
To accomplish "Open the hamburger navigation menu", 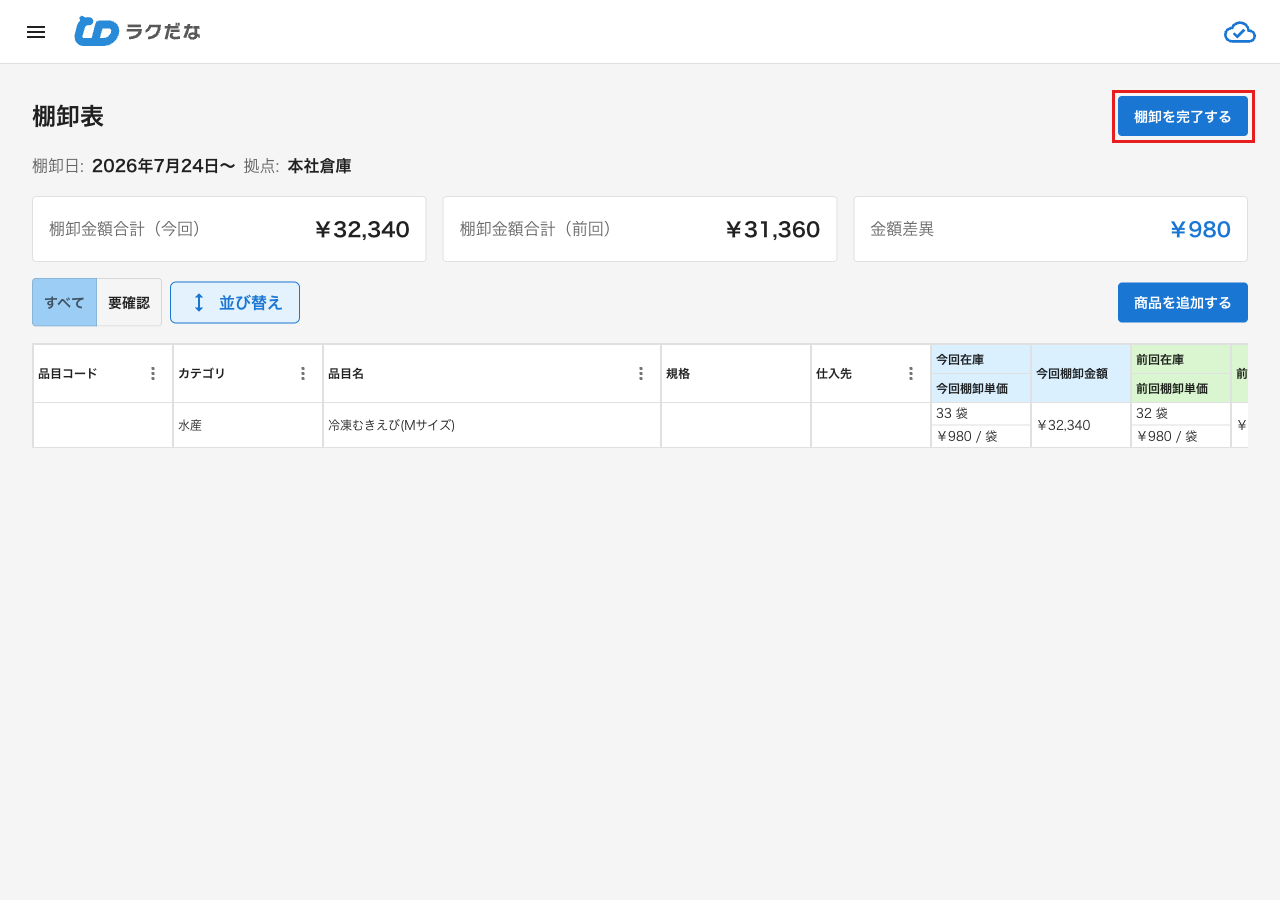I will coord(36,32).
